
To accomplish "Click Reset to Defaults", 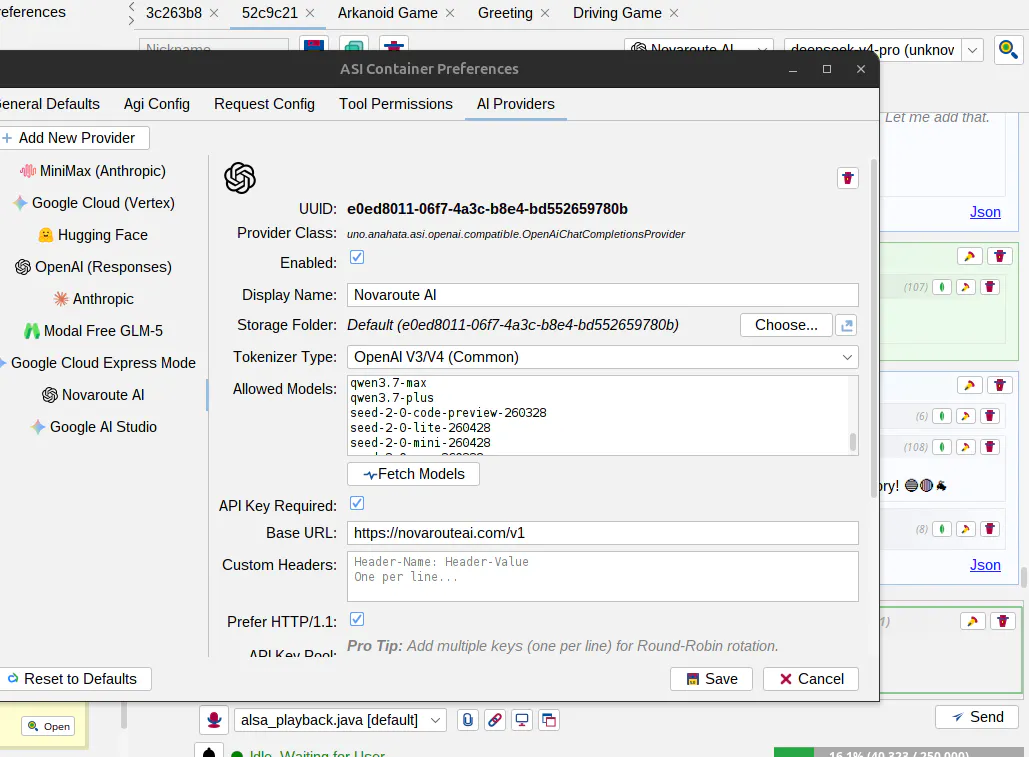I will pyautogui.click(x=74, y=679).
